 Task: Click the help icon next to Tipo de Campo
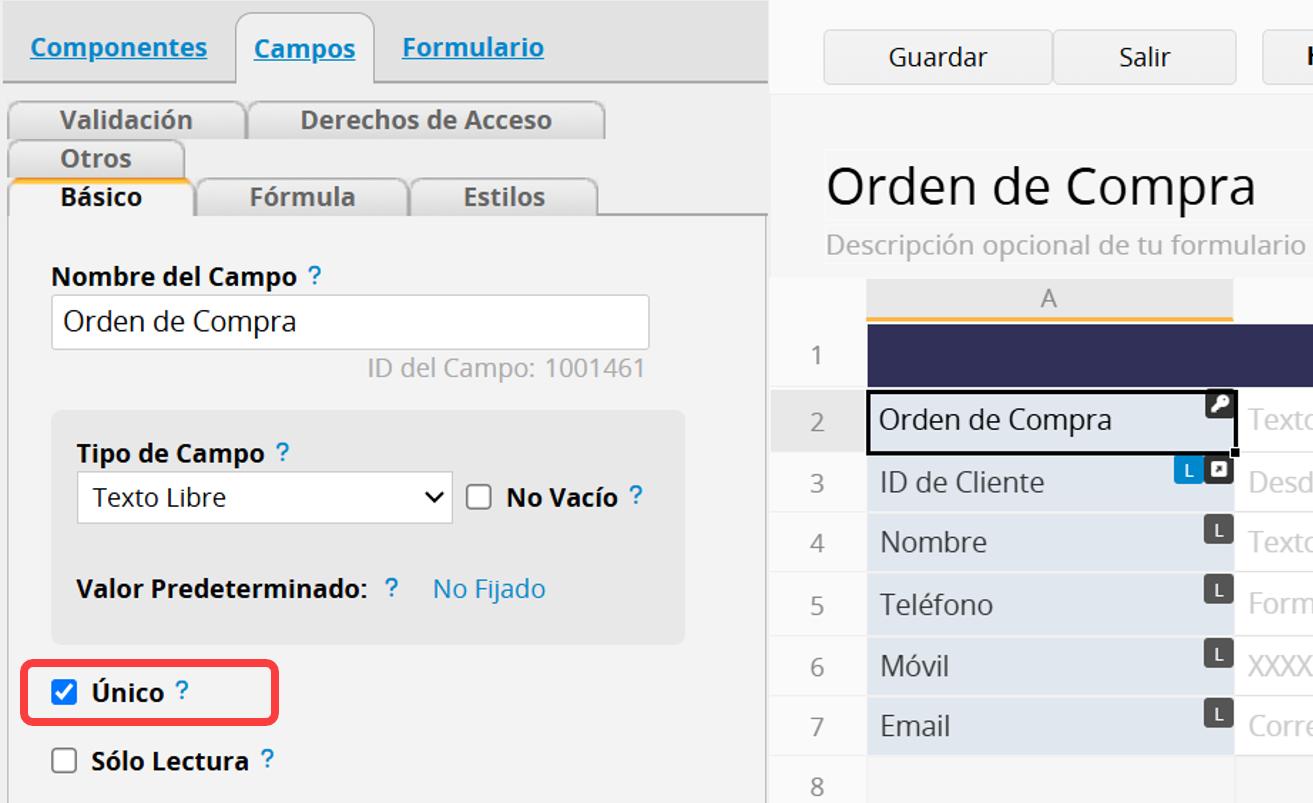[283, 453]
